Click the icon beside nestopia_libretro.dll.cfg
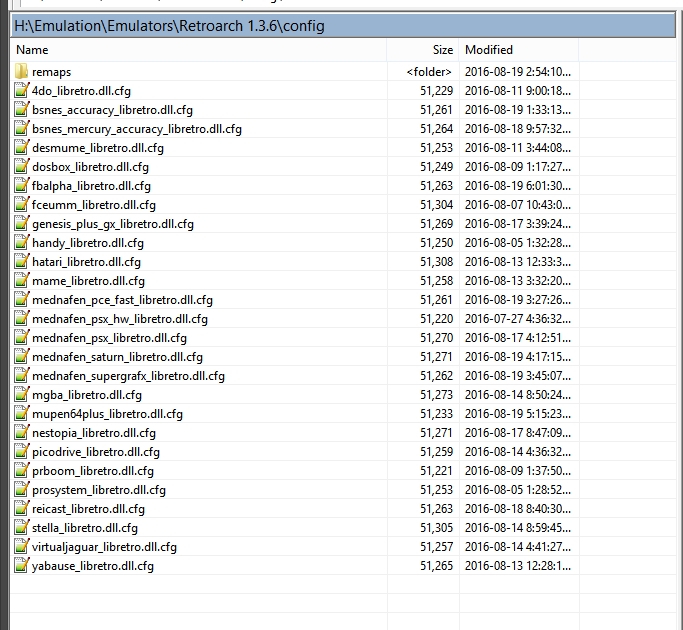 21,432
